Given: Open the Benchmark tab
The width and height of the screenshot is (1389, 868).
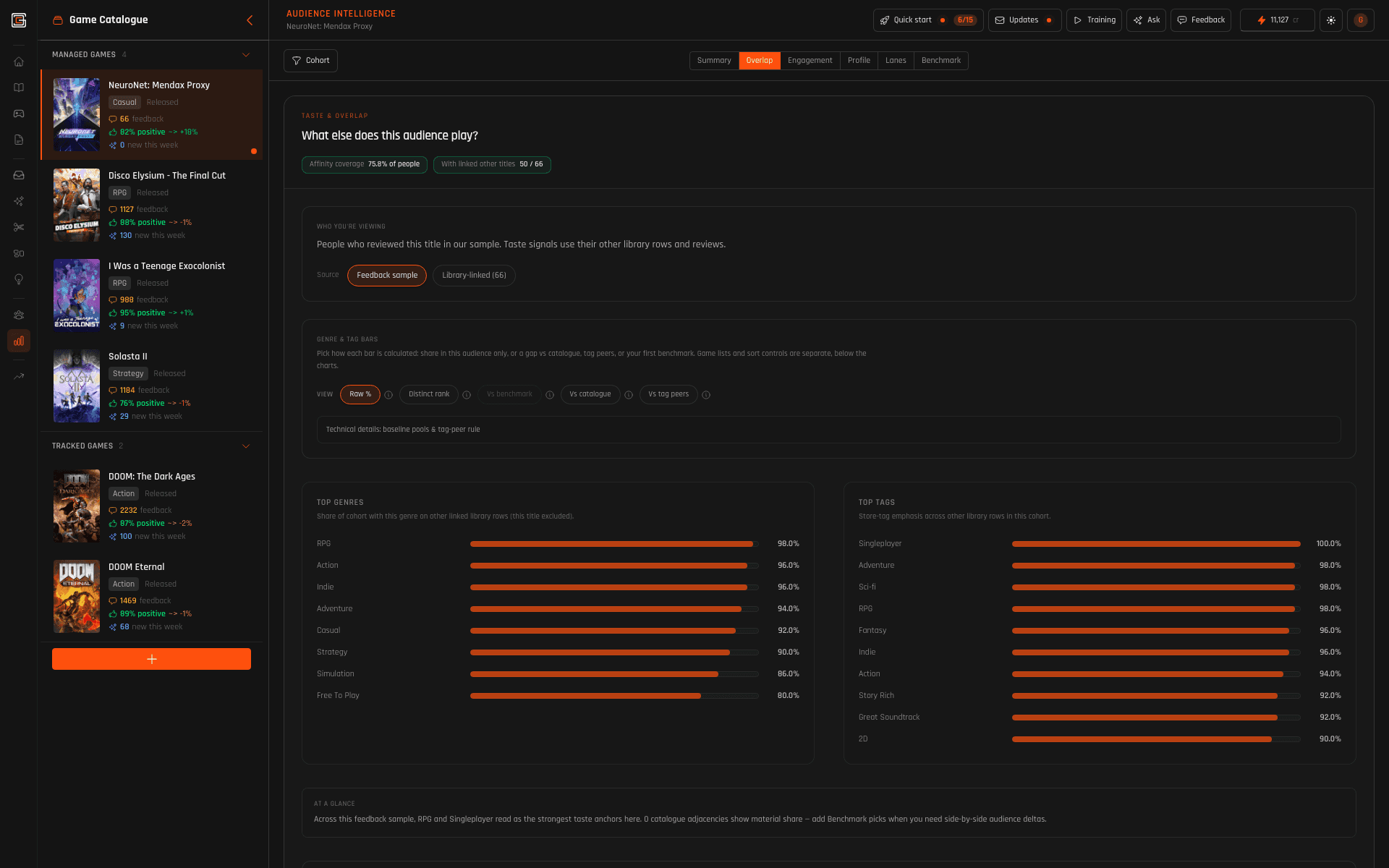Looking at the screenshot, I should [x=940, y=61].
